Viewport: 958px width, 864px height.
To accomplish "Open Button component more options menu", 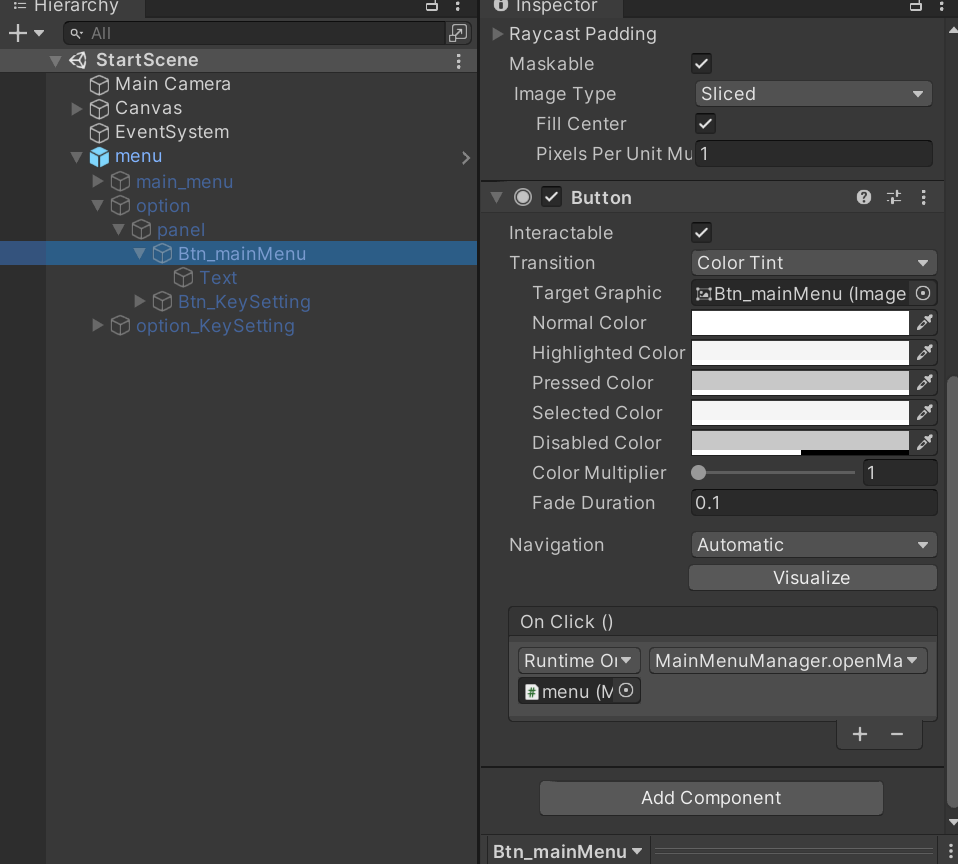I will [923, 197].
